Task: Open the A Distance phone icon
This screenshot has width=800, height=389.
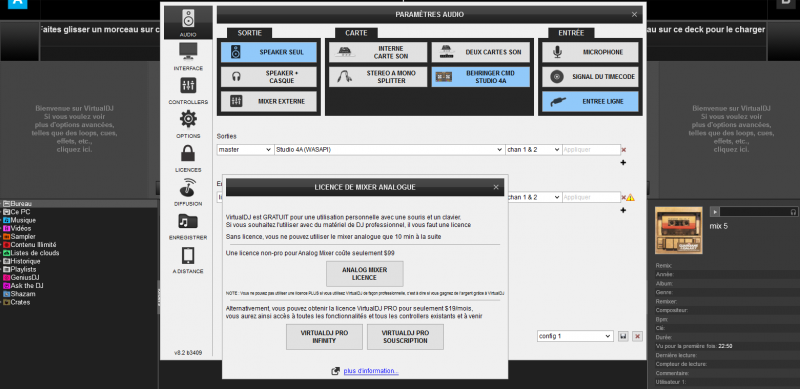Action: coord(188,255)
